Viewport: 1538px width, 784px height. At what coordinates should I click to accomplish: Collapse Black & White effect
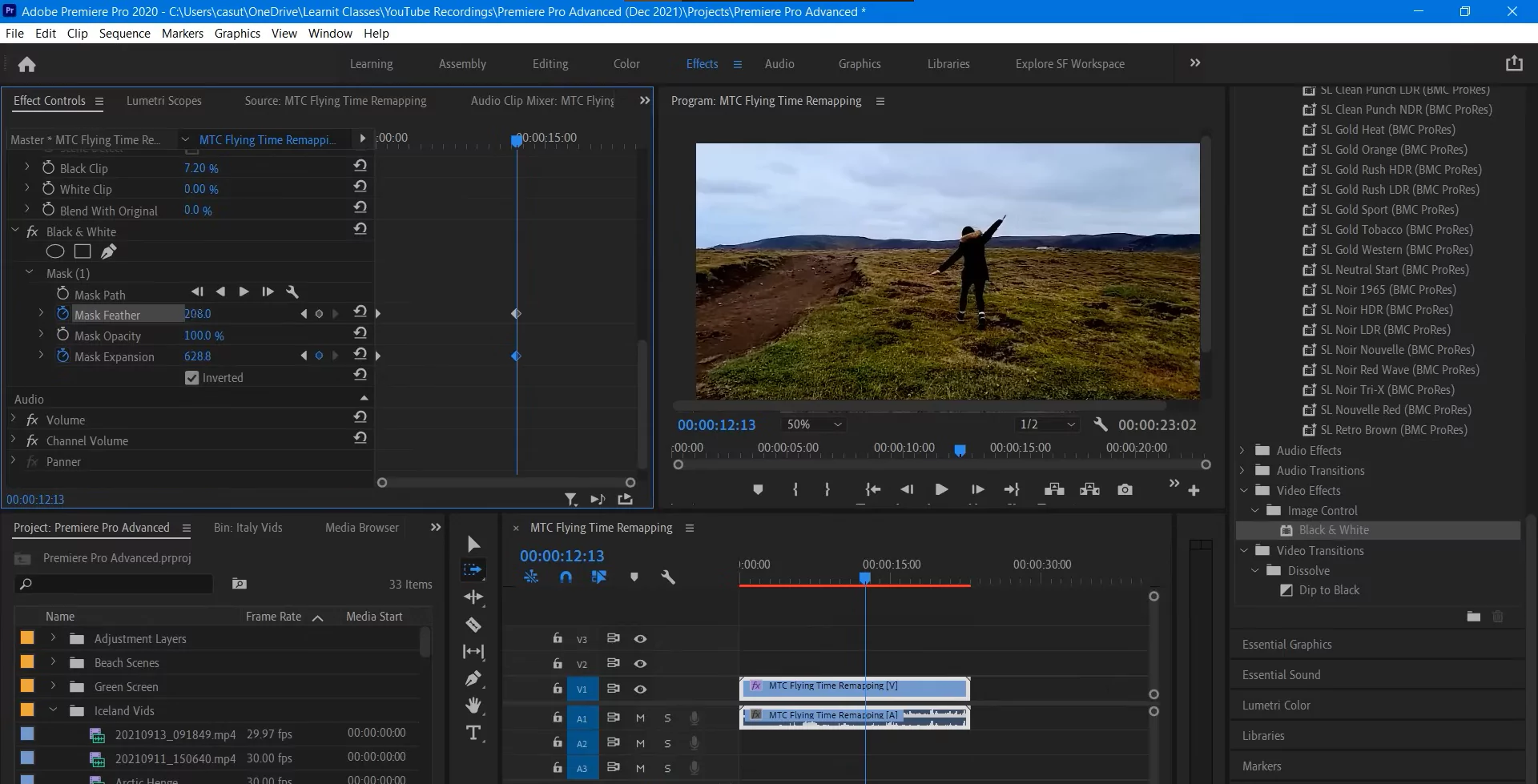pos(15,231)
